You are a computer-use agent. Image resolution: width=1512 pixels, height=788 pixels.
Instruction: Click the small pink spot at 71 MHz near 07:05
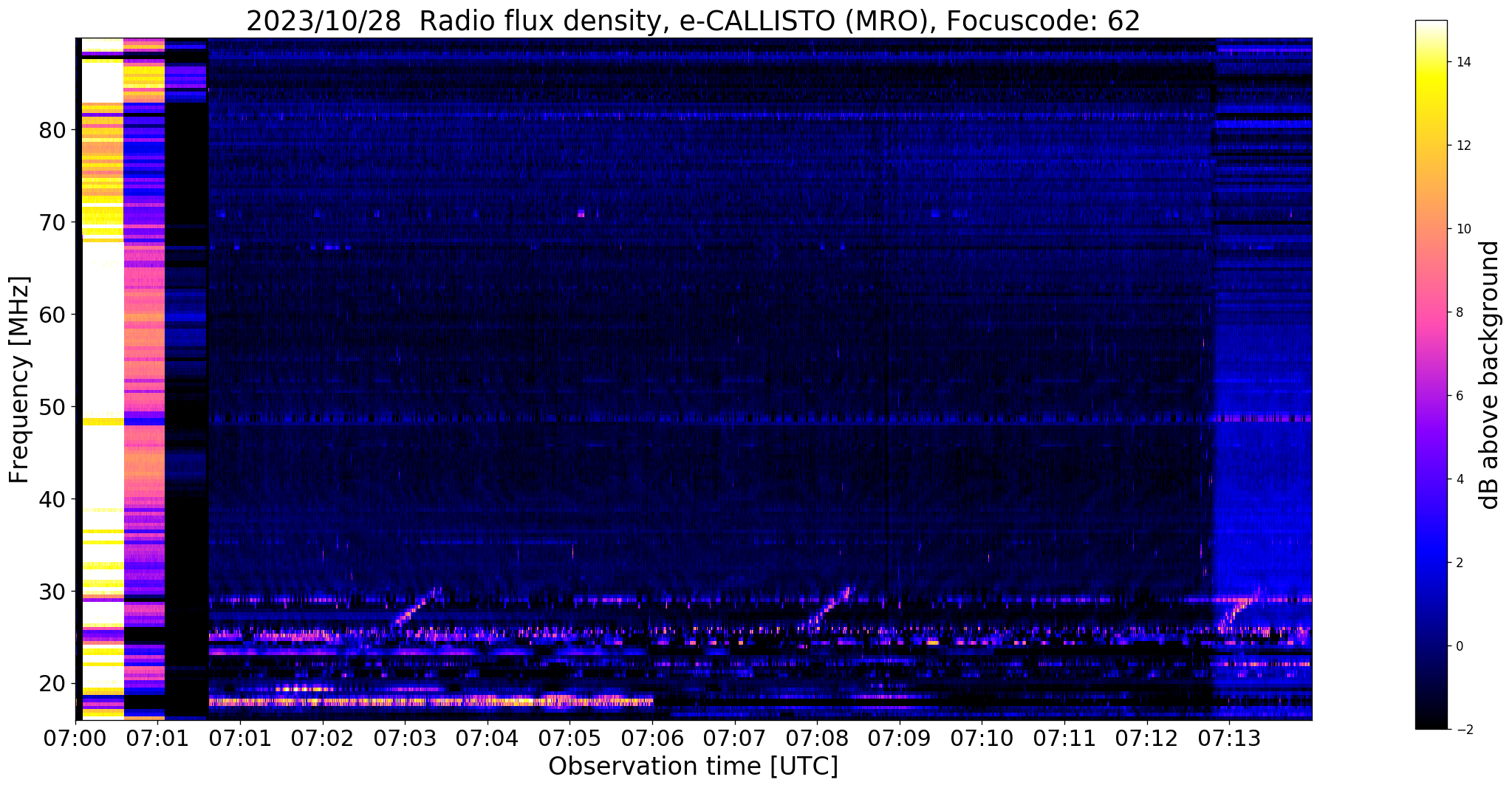(x=581, y=213)
